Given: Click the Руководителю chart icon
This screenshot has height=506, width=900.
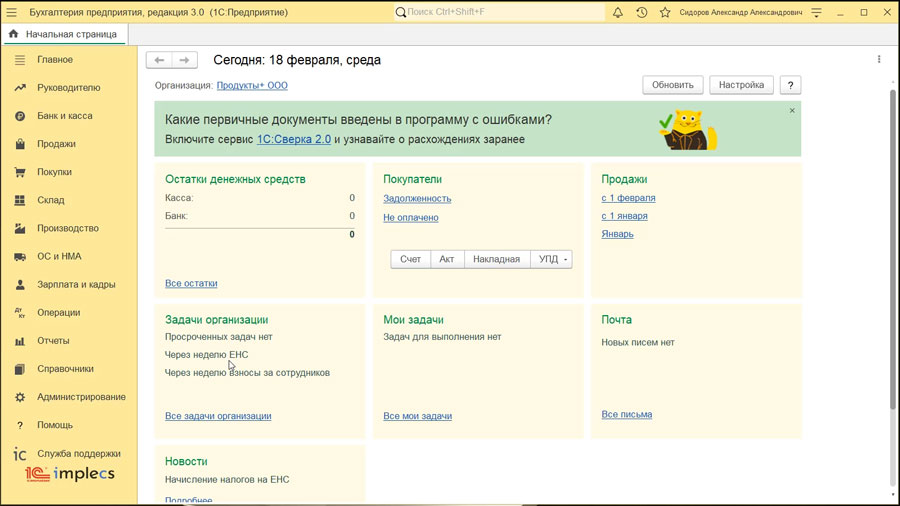Looking at the screenshot, I should tap(20, 88).
